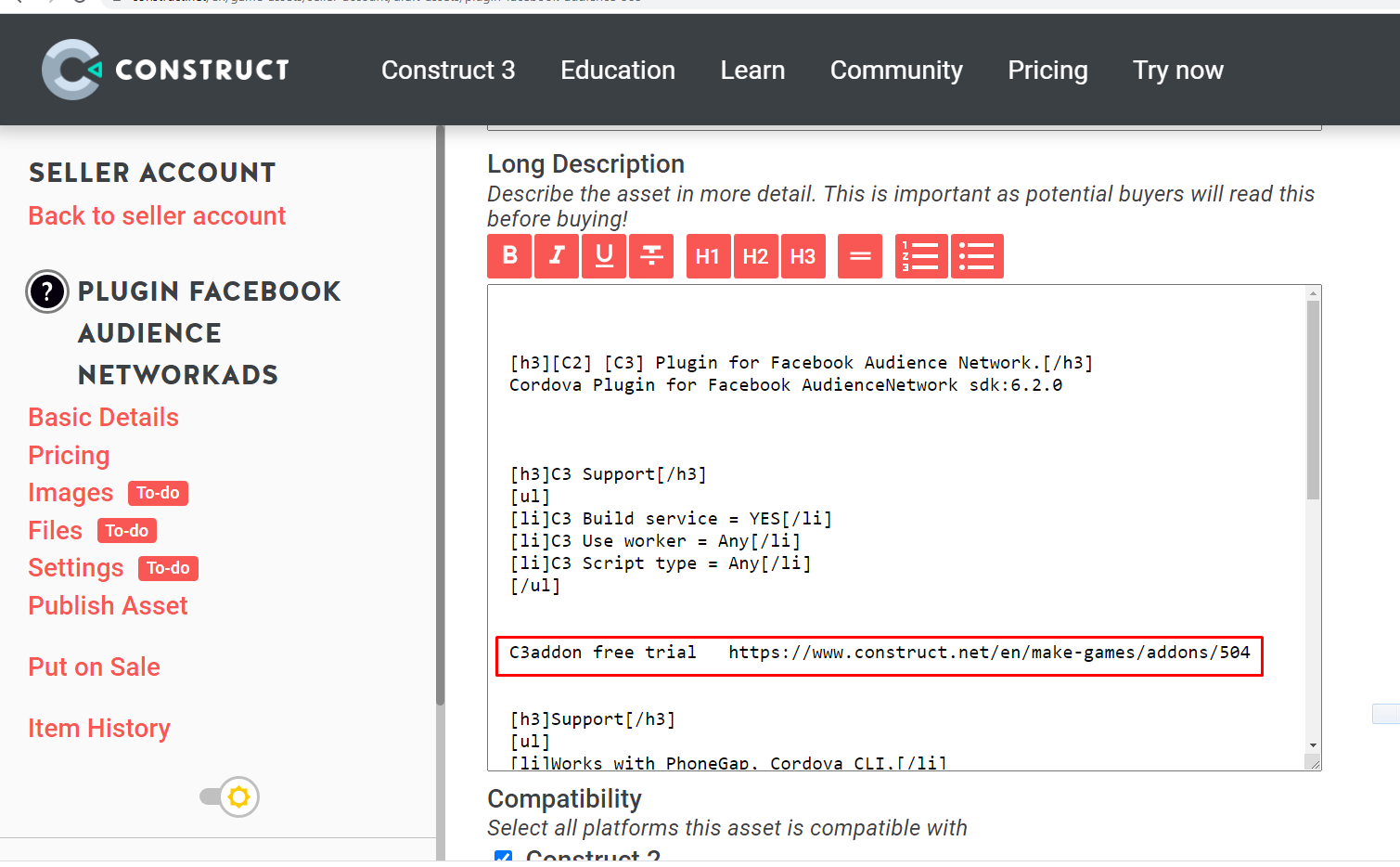Open the Learn menu
The width and height of the screenshot is (1400, 867).
tap(752, 71)
